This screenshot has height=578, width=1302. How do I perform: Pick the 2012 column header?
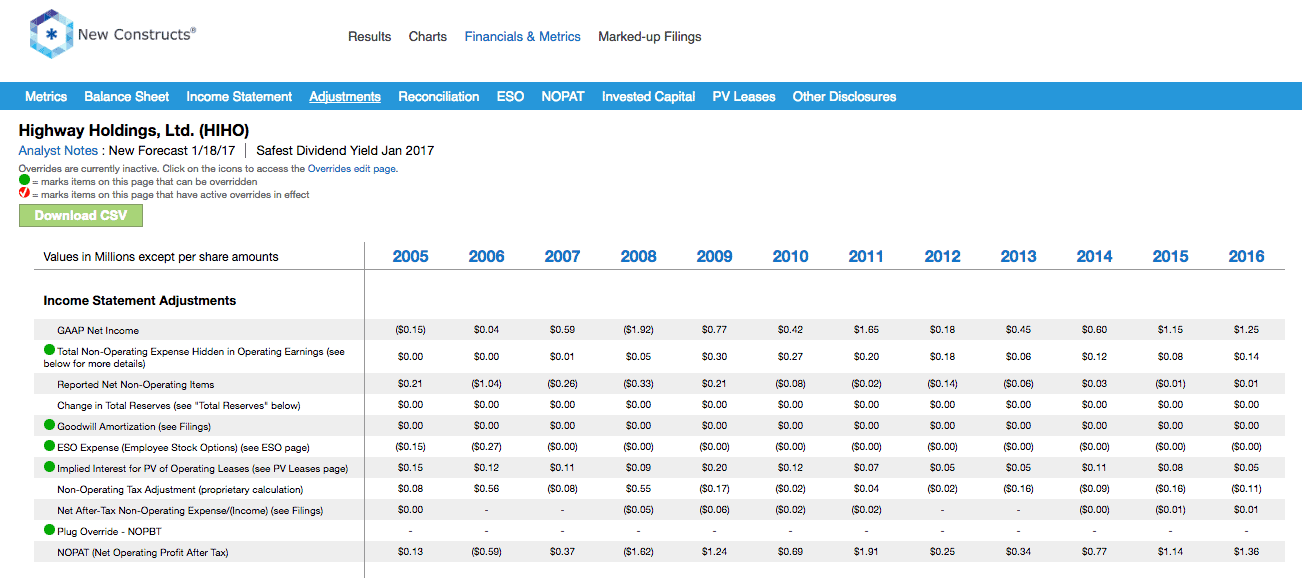point(943,257)
